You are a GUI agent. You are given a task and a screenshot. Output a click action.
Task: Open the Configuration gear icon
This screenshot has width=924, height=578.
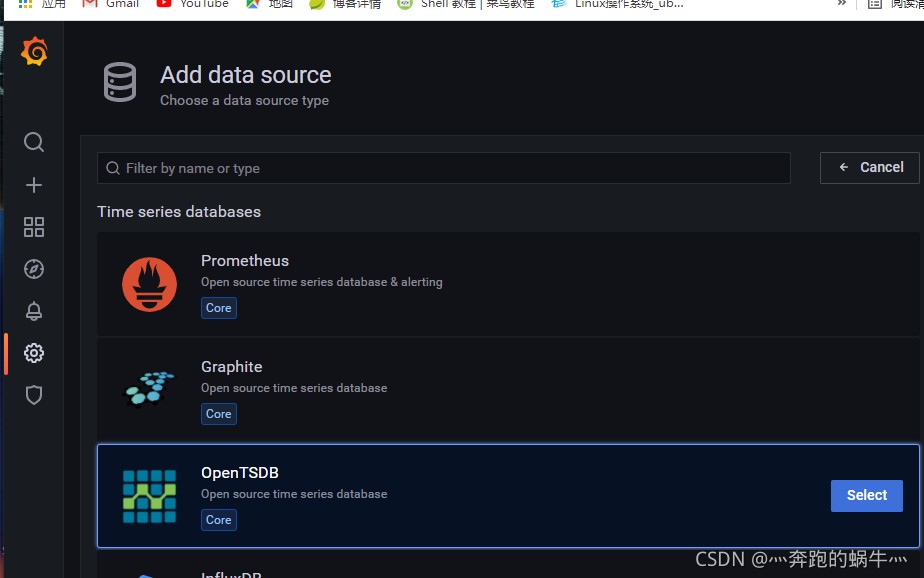[x=34, y=353]
